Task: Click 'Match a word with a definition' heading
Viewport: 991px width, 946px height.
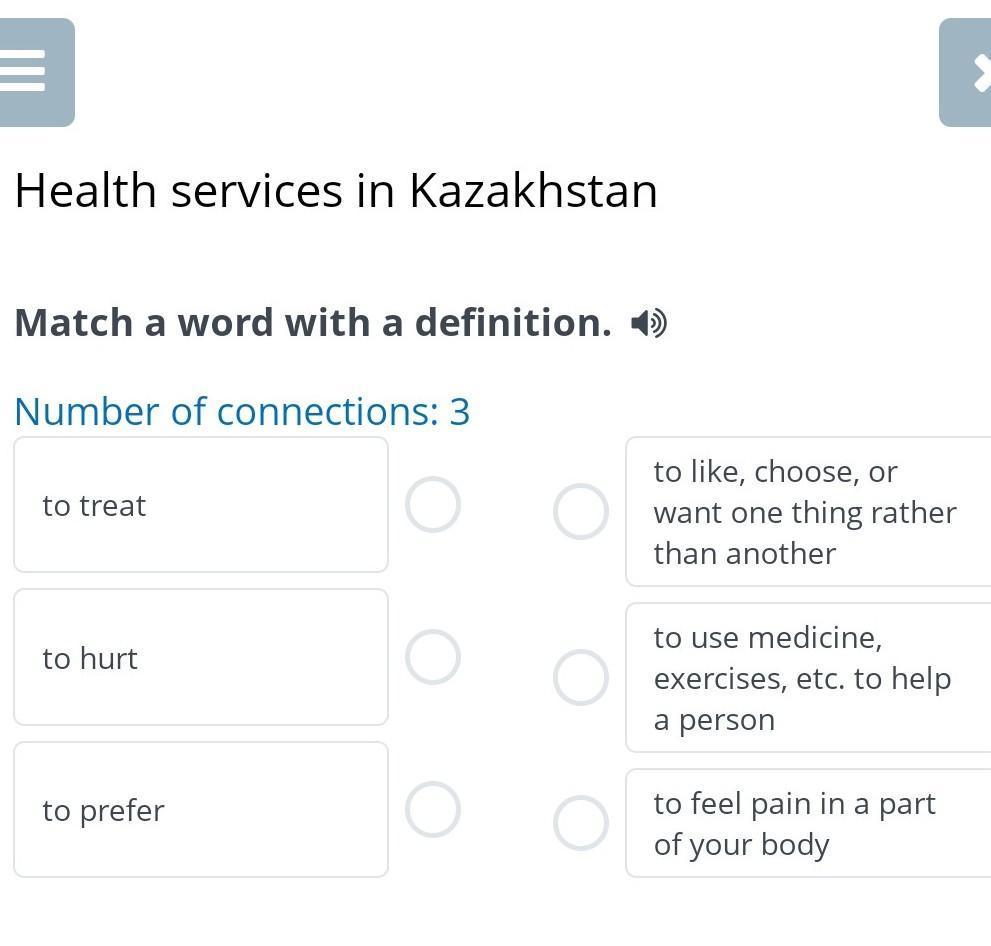Action: 312,323
